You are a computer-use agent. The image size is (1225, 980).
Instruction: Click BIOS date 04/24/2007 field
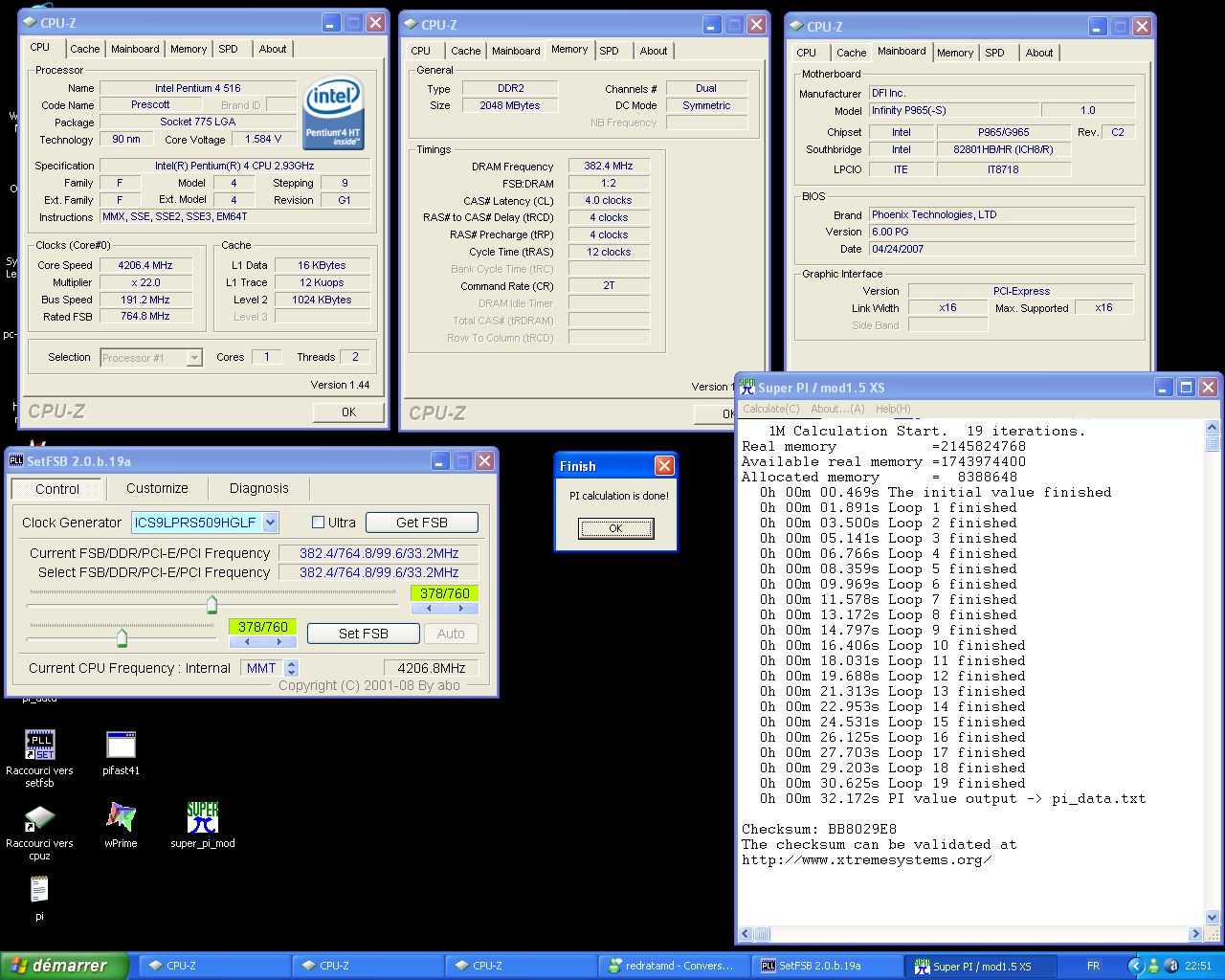tap(1001, 249)
